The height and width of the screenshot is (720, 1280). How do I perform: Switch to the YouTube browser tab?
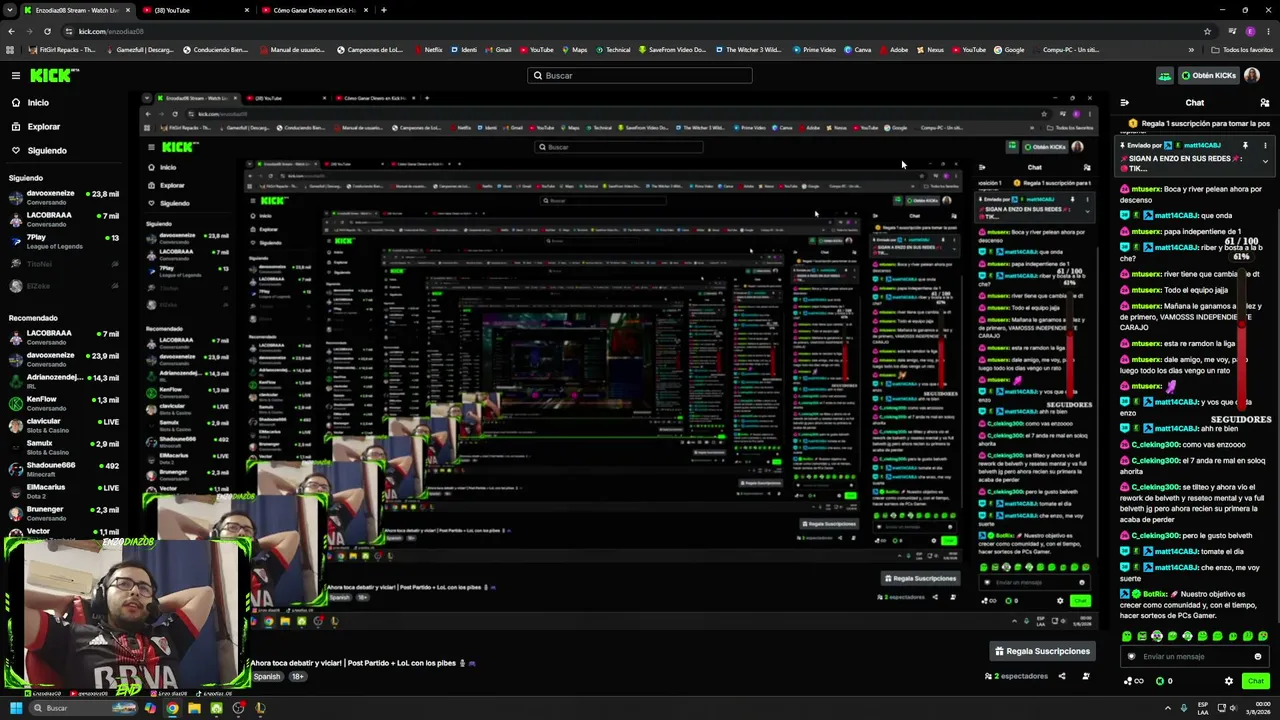pyautogui.click(x=195, y=10)
